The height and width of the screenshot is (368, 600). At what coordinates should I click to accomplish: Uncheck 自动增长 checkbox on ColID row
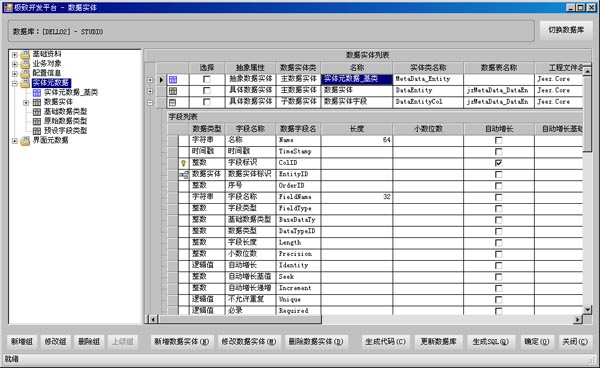(499, 163)
